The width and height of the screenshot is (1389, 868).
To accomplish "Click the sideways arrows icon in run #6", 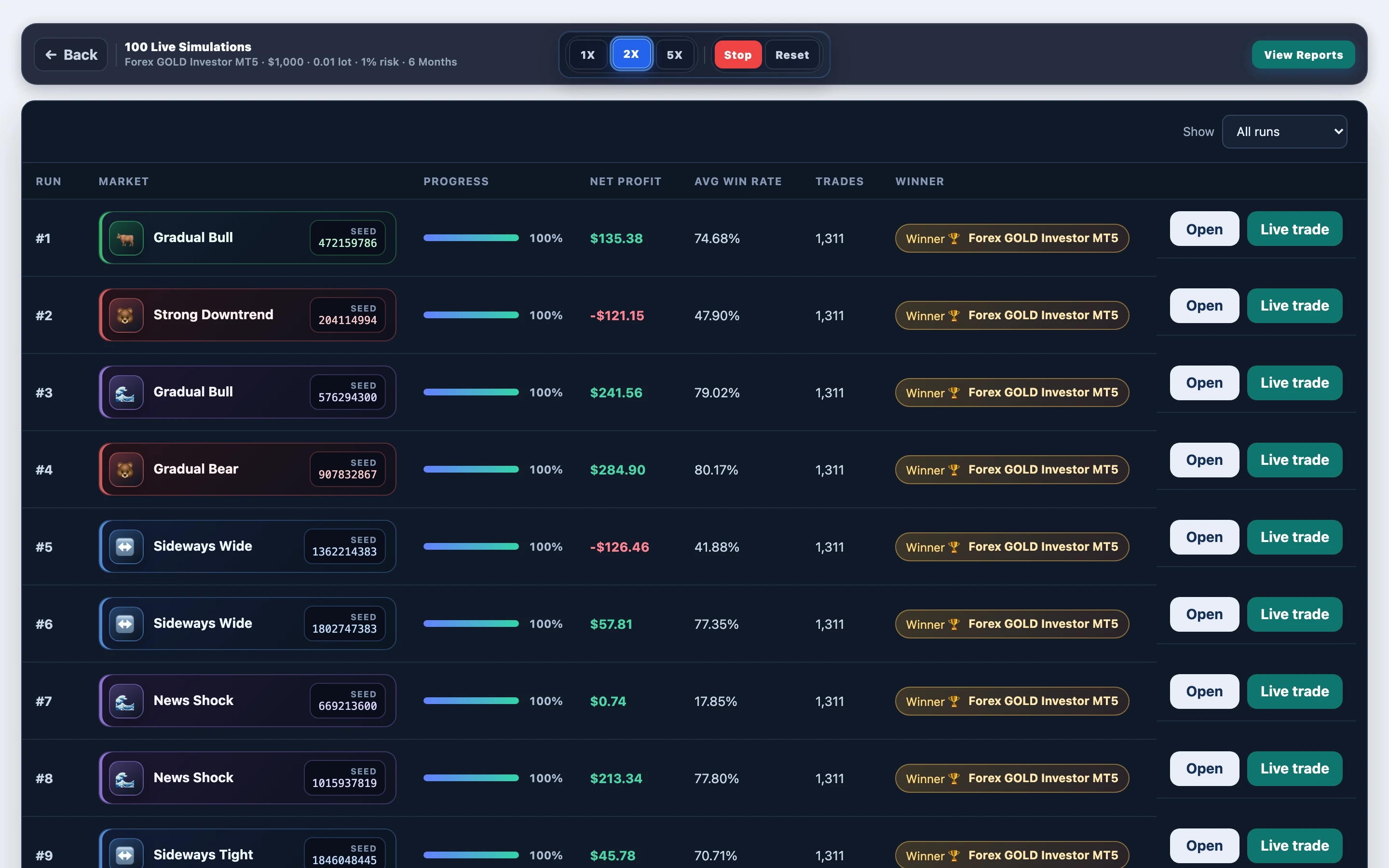I will click(x=126, y=624).
